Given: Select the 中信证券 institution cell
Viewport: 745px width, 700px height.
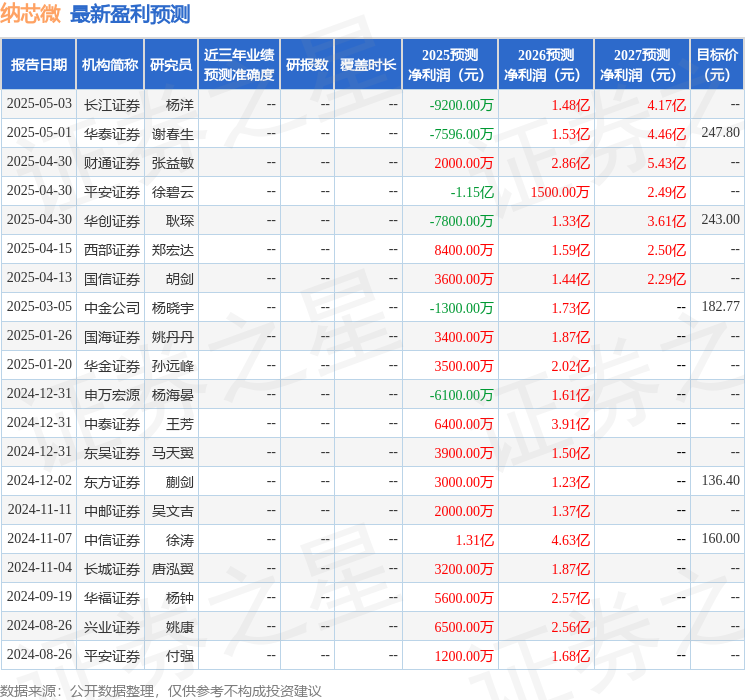Looking at the screenshot, I should 112,540.
